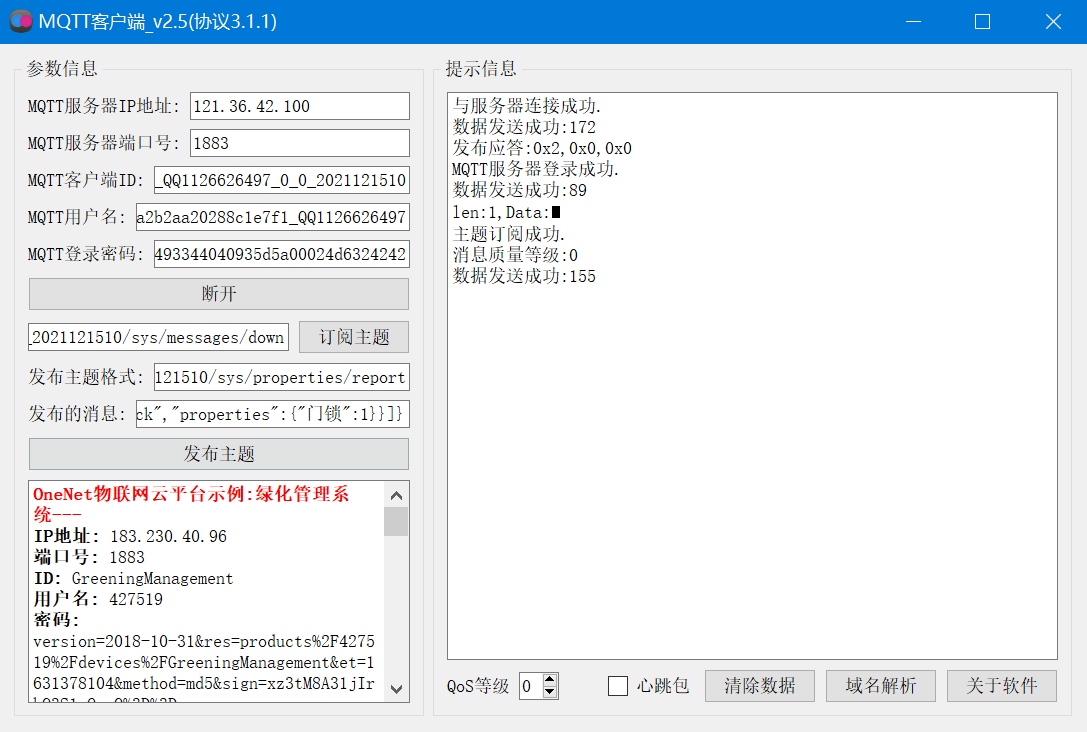Open the 关于软件 about software button

coord(1002,686)
